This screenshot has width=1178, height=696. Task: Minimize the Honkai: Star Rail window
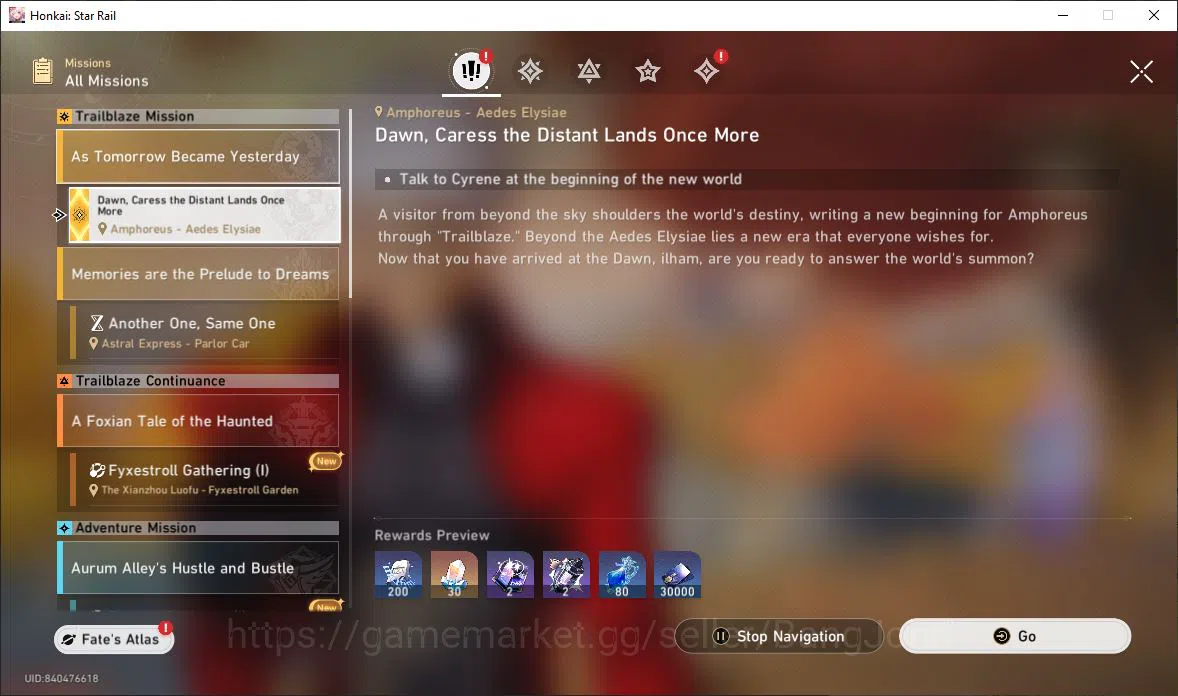pyautogui.click(x=1063, y=15)
